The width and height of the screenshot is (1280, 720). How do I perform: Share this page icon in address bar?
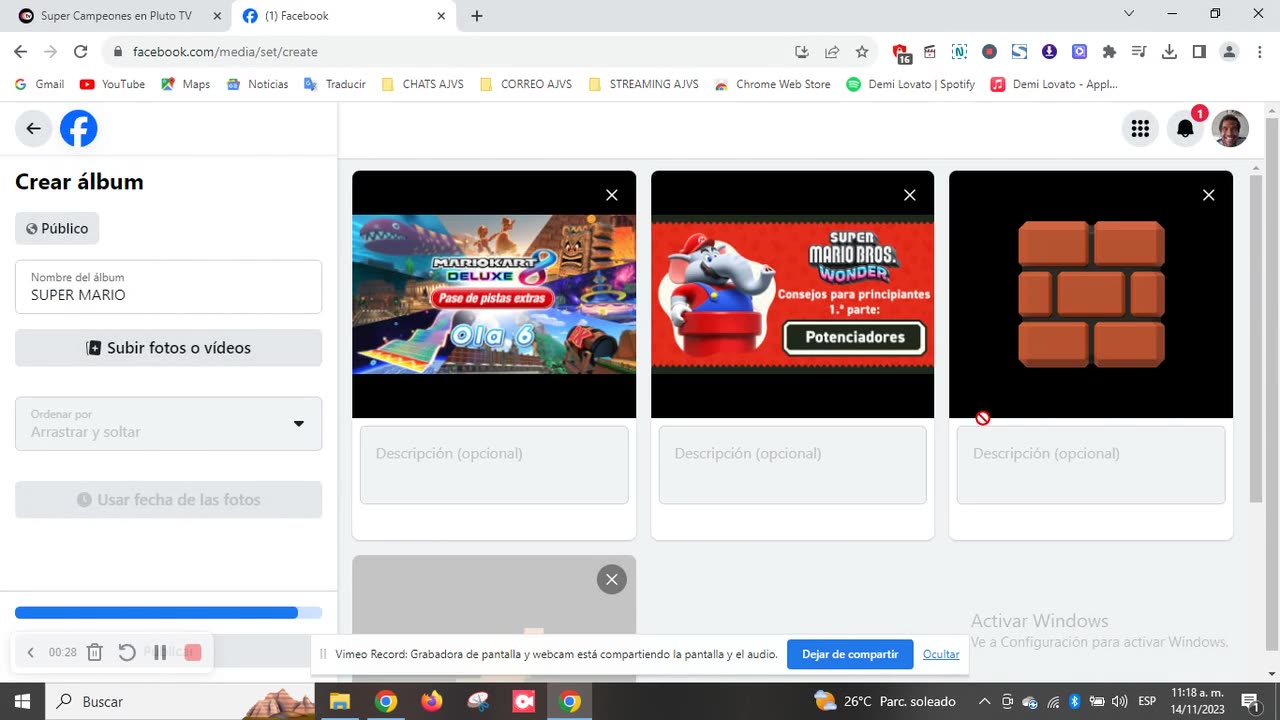[x=832, y=52]
